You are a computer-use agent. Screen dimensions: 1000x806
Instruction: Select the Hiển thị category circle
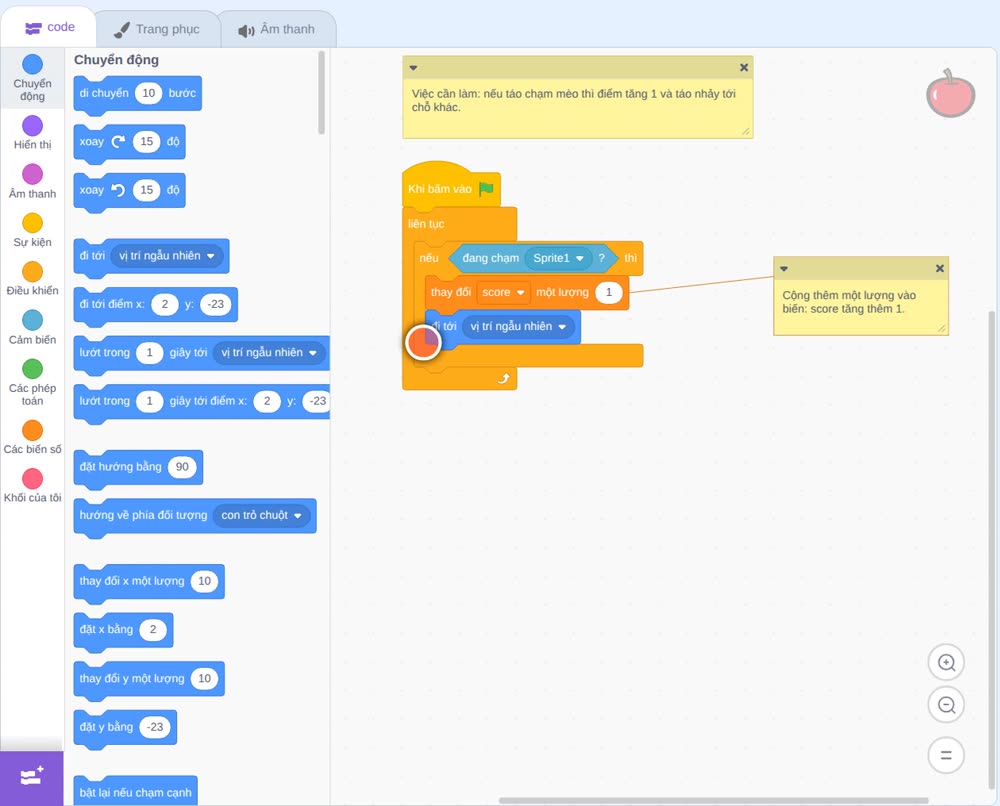[33, 126]
